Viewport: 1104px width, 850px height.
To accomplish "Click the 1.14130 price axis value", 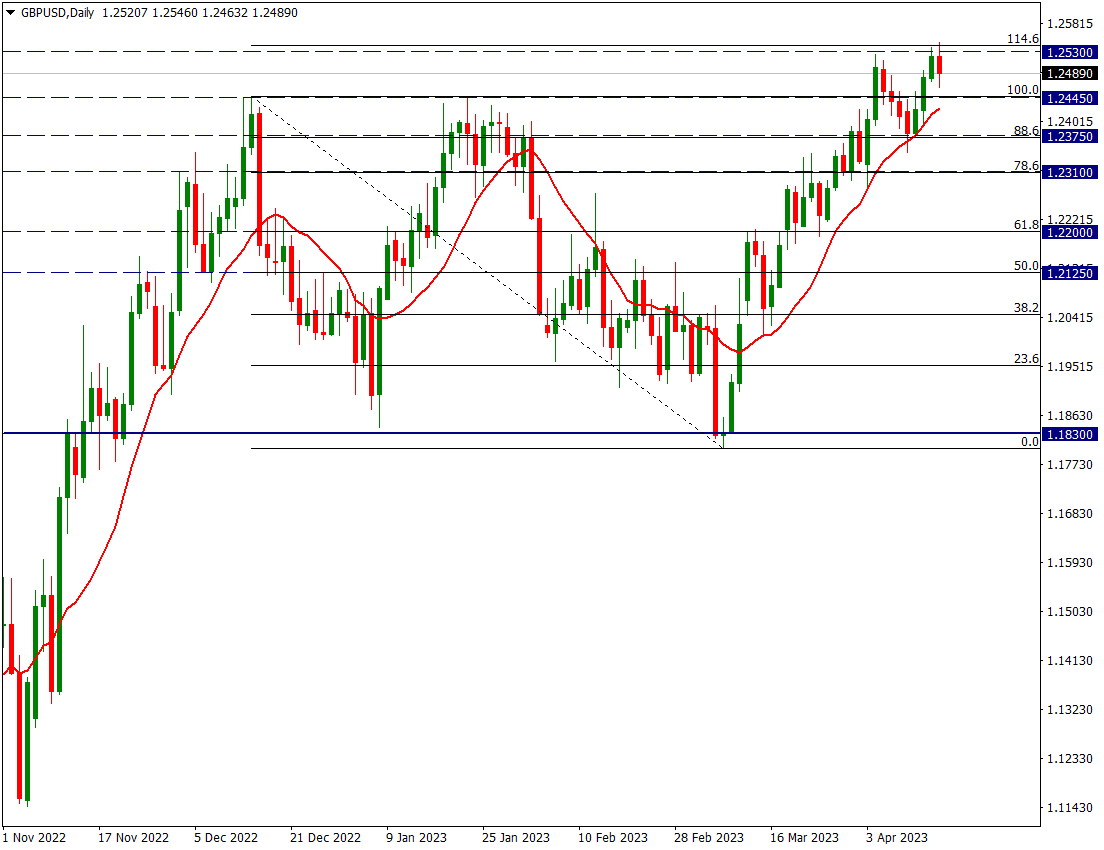I will click(1070, 661).
